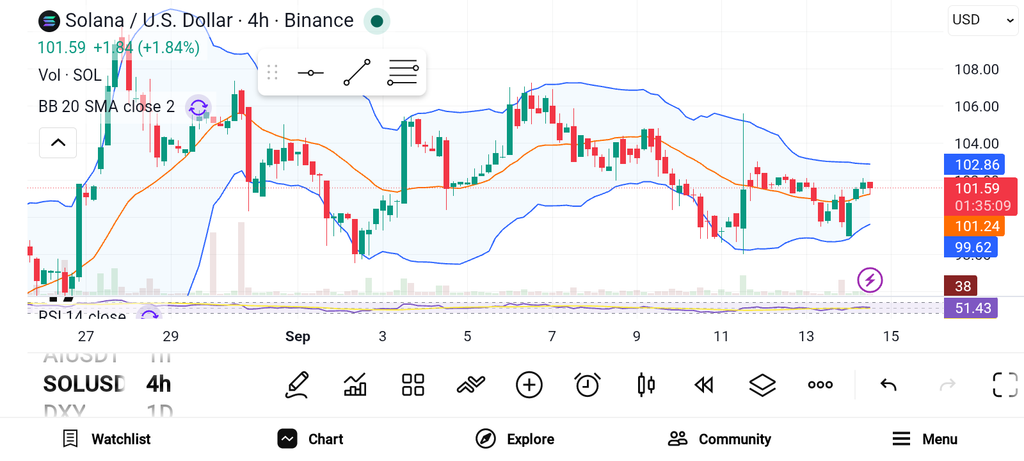Viewport: 1024px width, 461px height.
Task: Select the Vol · SOL indicator label
Action: (70, 75)
